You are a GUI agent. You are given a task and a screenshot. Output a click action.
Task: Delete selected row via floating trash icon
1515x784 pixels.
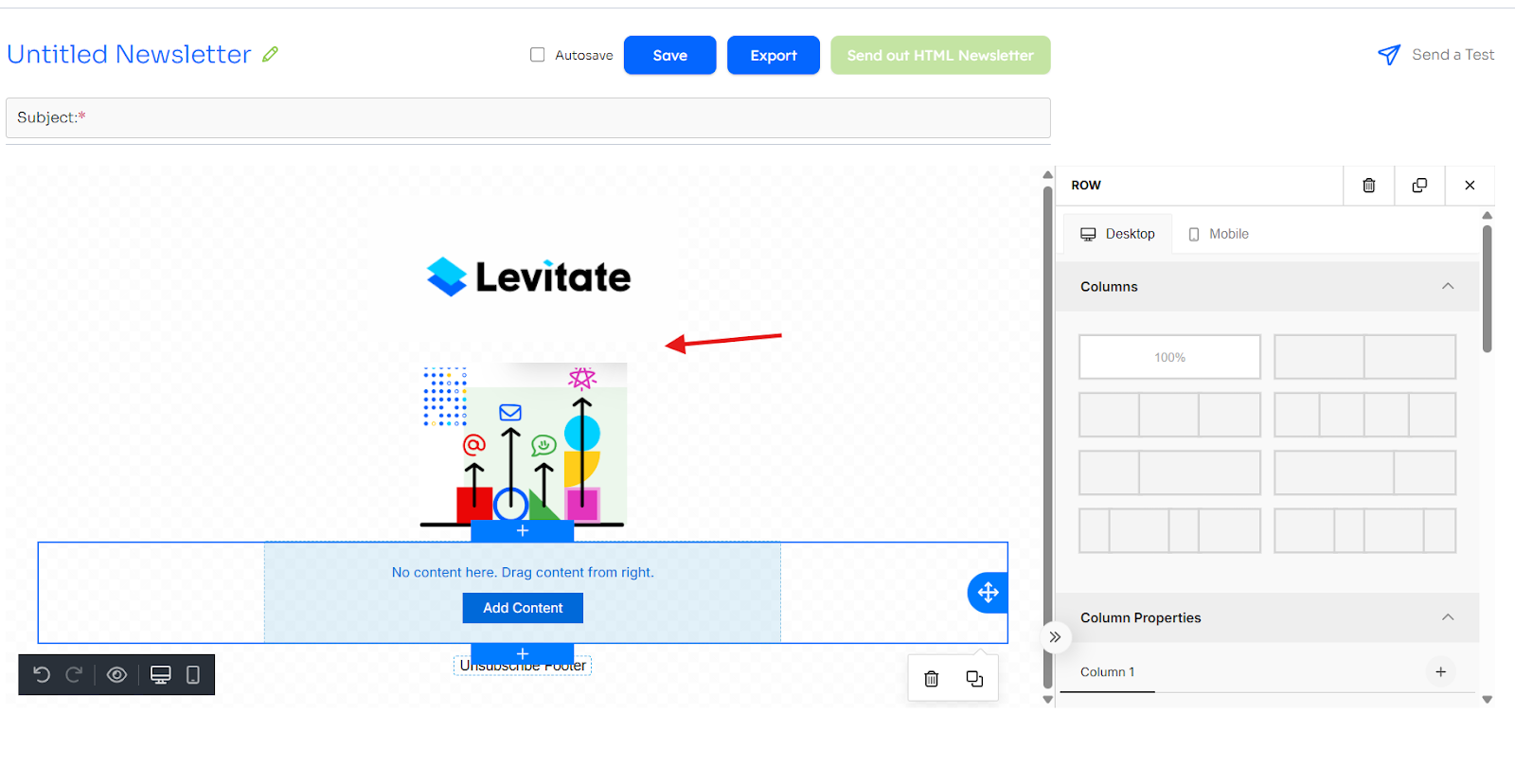[932, 679]
